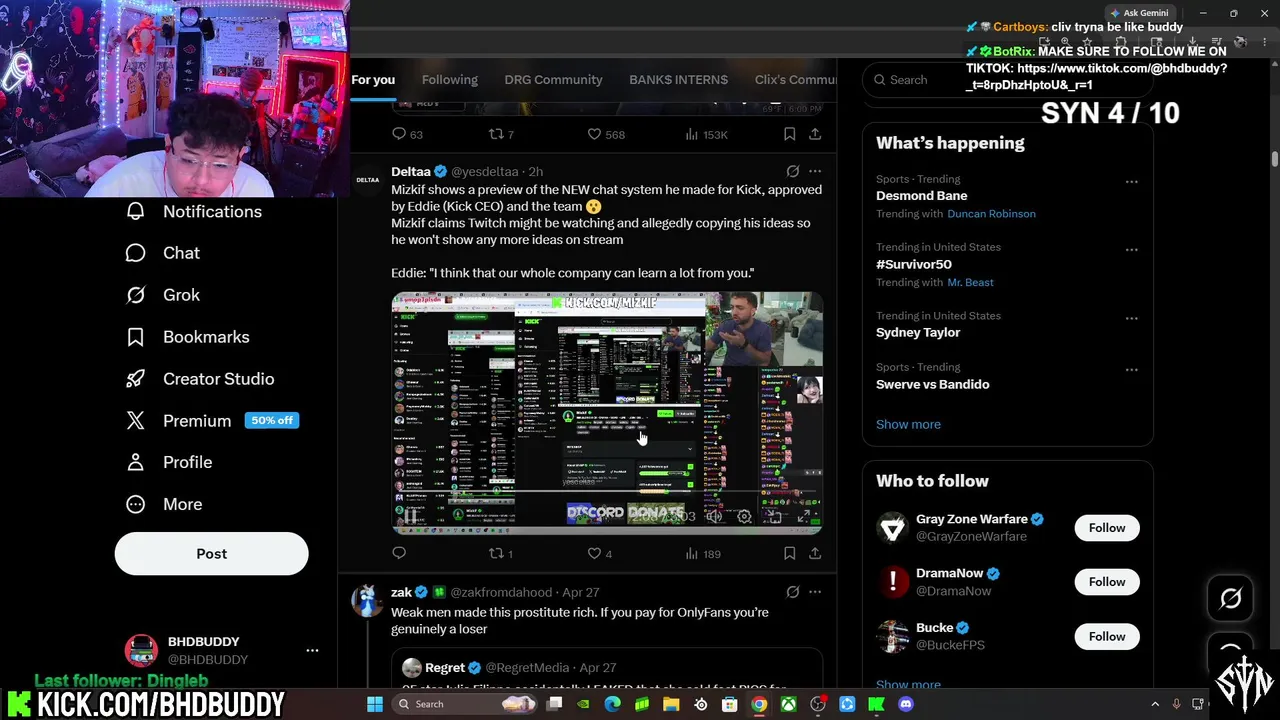The width and height of the screenshot is (1280, 720).
Task: Enable picture-in-picture on the video
Action: (774, 516)
